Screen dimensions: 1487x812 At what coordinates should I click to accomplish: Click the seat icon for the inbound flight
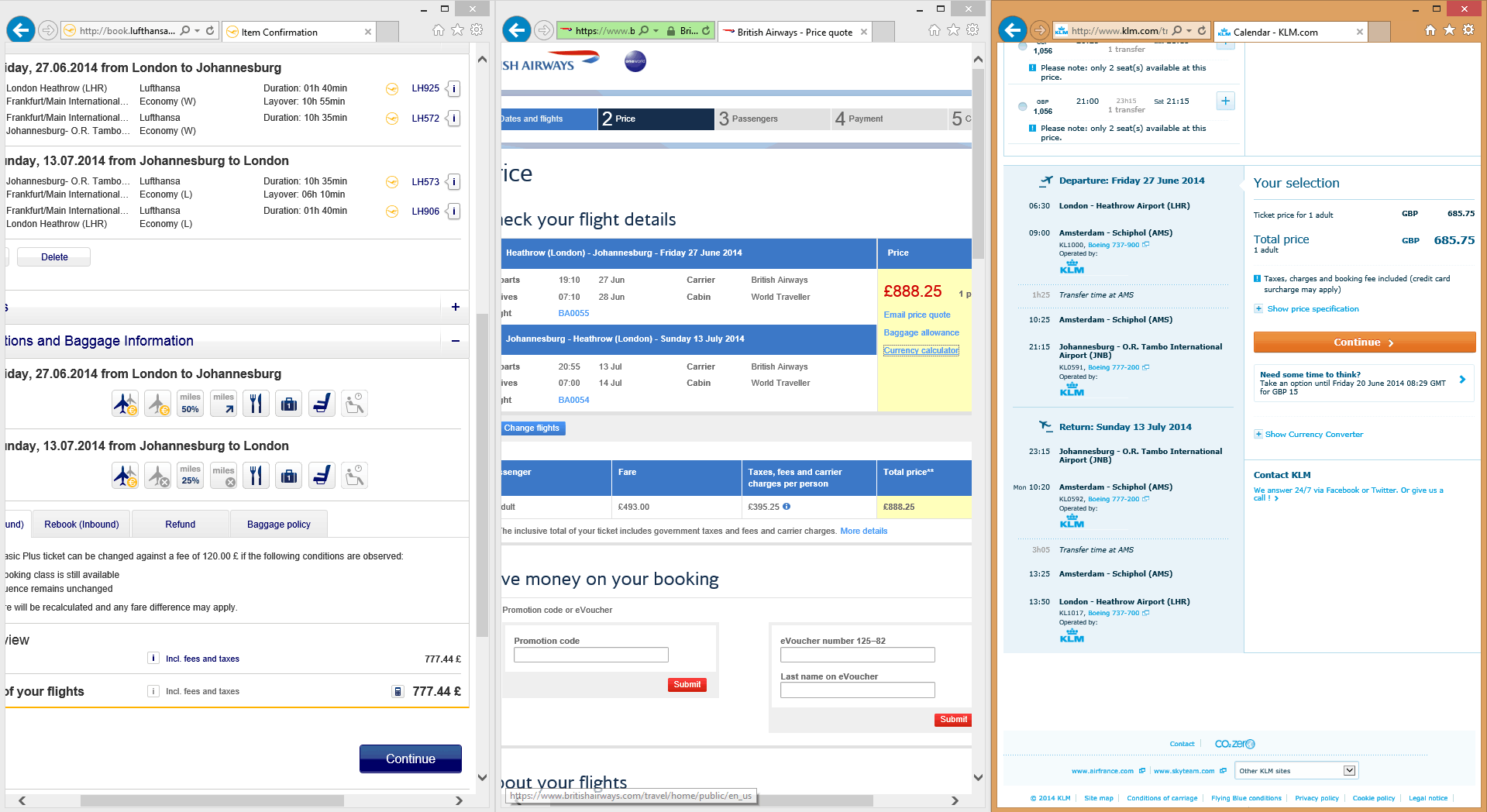[x=322, y=475]
